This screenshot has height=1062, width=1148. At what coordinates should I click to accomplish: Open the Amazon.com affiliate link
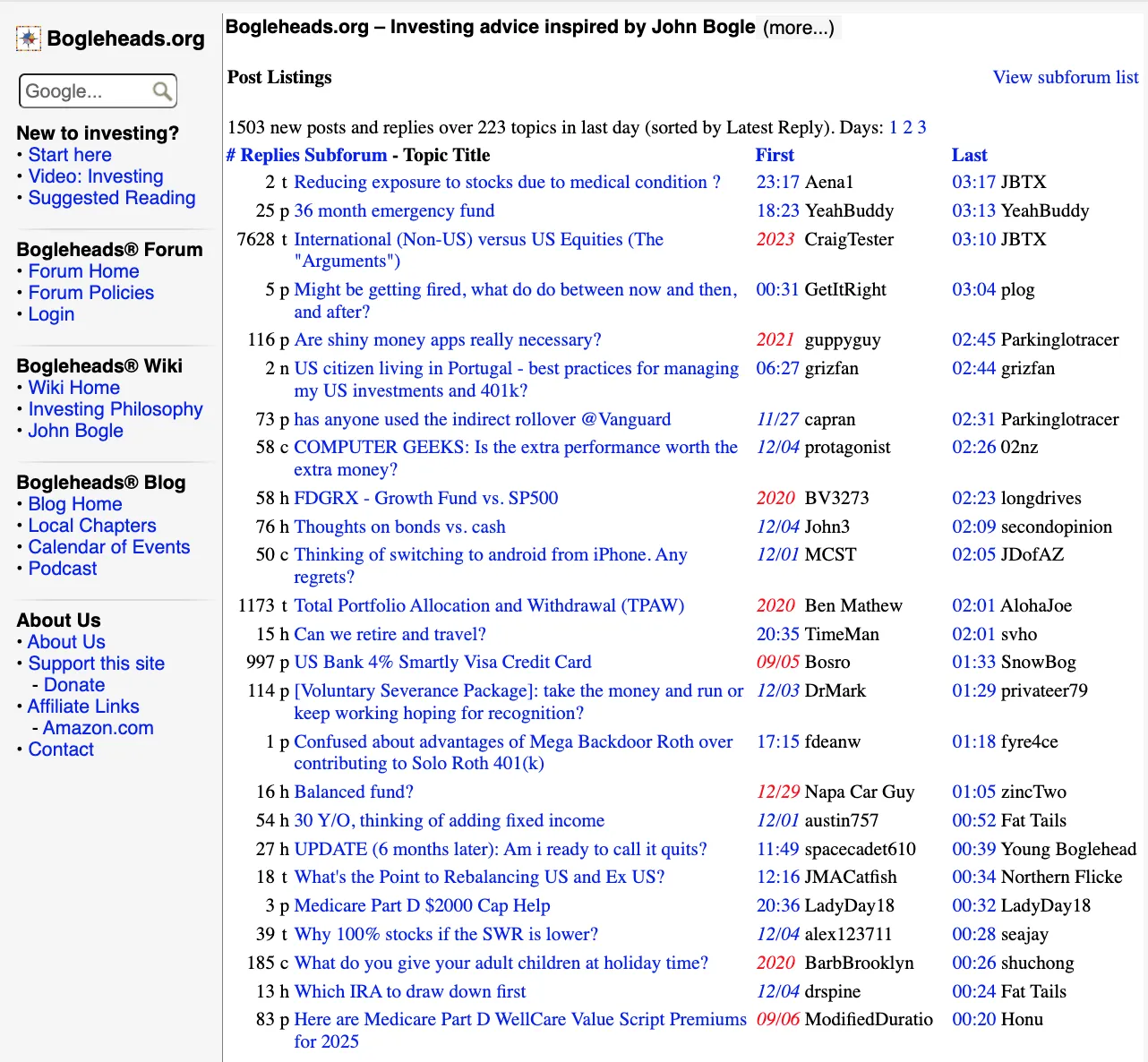point(99,728)
